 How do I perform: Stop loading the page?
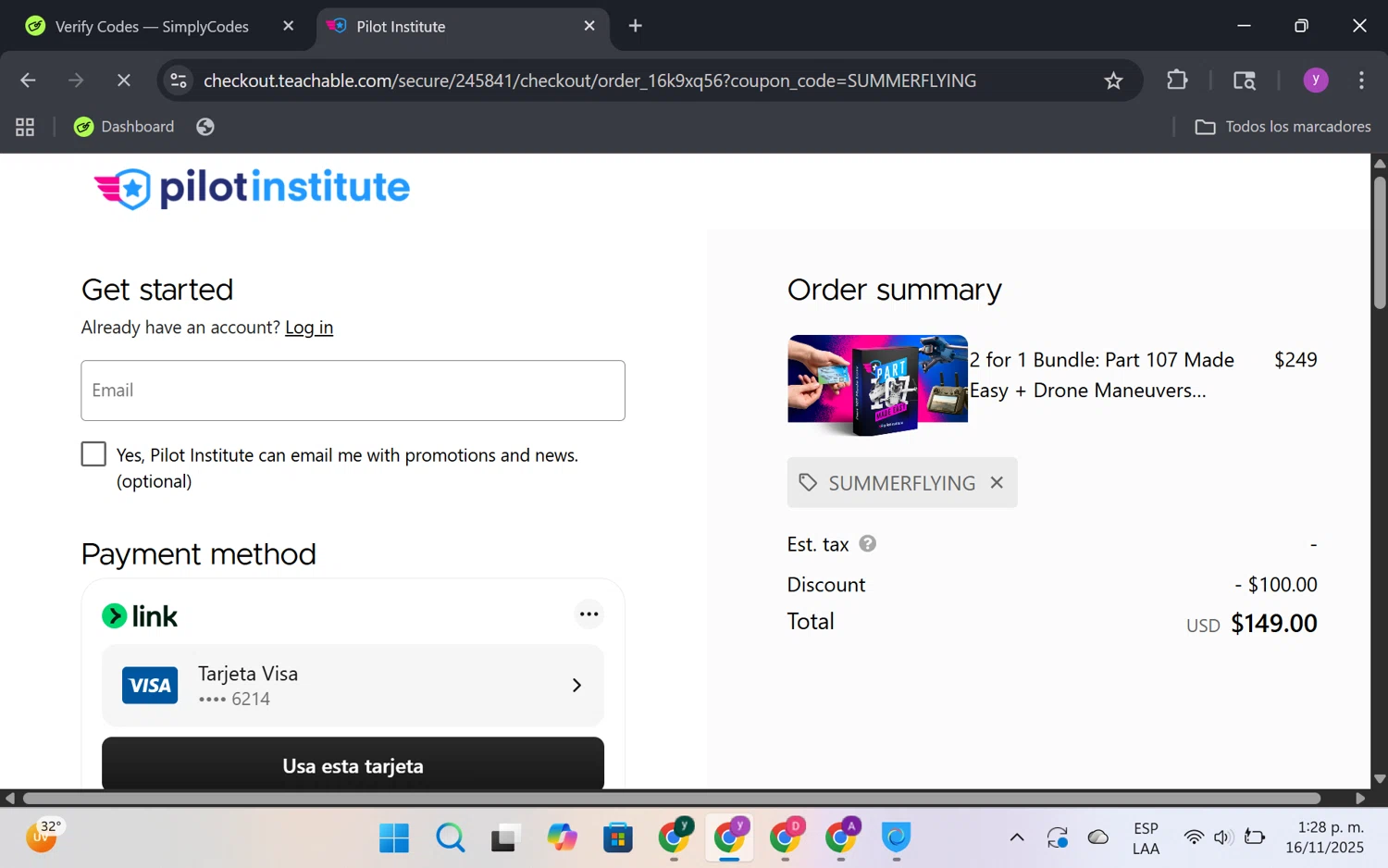[x=123, y=81]
